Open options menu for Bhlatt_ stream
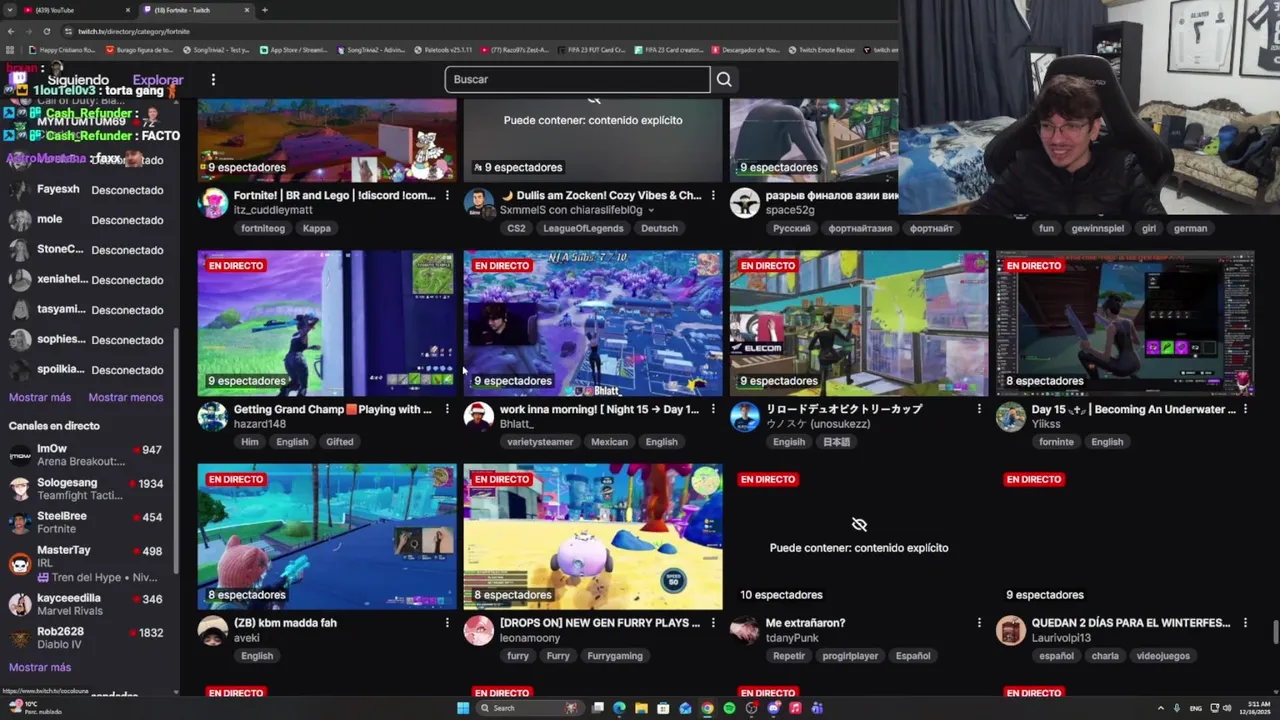 click(713, 409)
